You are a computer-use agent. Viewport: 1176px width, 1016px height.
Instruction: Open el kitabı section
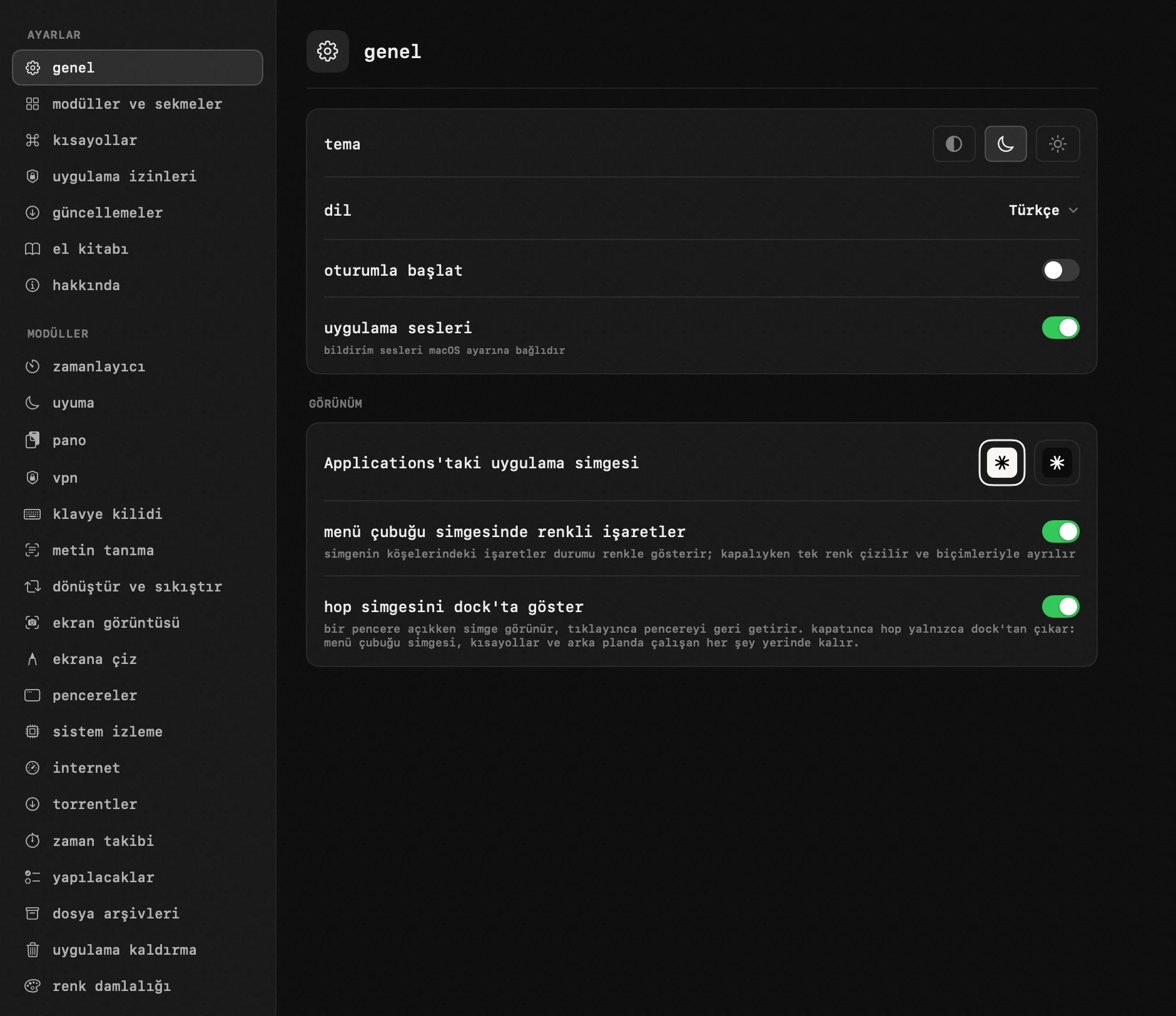pos(138,249)
